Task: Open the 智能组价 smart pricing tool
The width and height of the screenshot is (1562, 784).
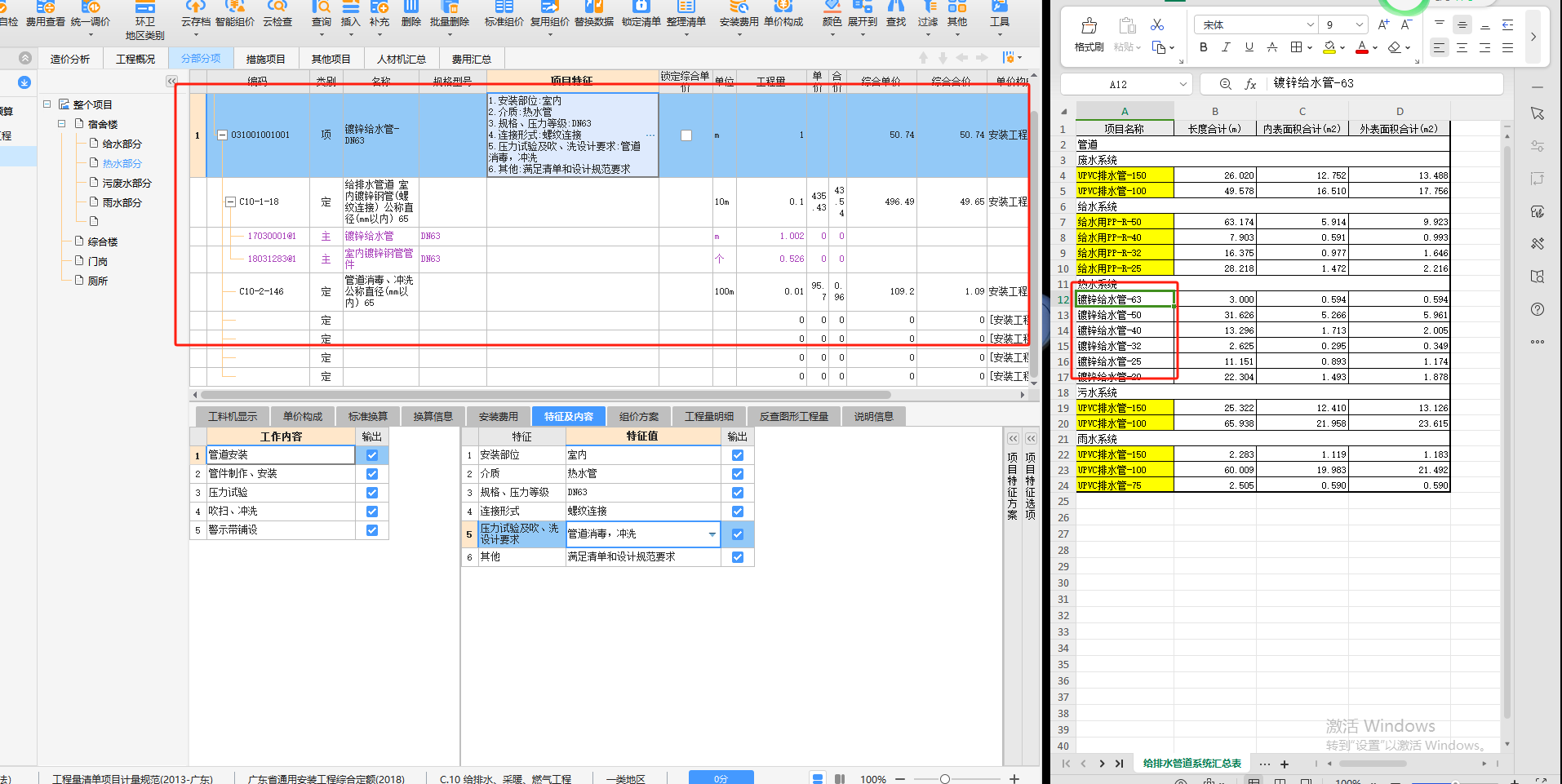Action: (235, 14)
